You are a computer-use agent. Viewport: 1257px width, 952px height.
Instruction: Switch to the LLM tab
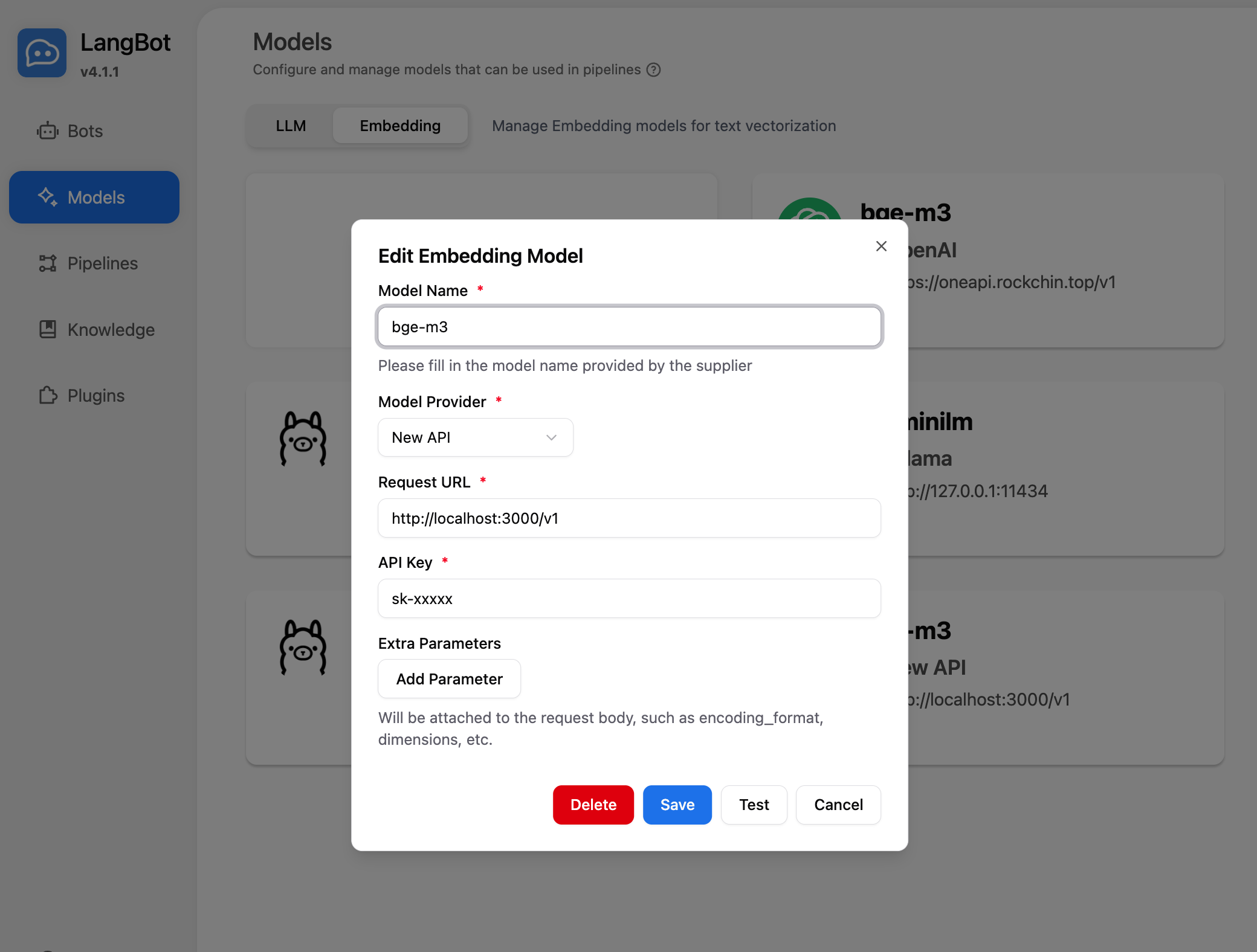pos(291,126)
